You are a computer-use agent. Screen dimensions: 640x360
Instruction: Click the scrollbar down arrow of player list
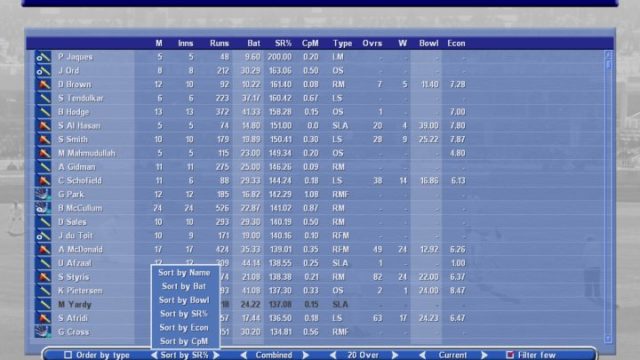608,339
